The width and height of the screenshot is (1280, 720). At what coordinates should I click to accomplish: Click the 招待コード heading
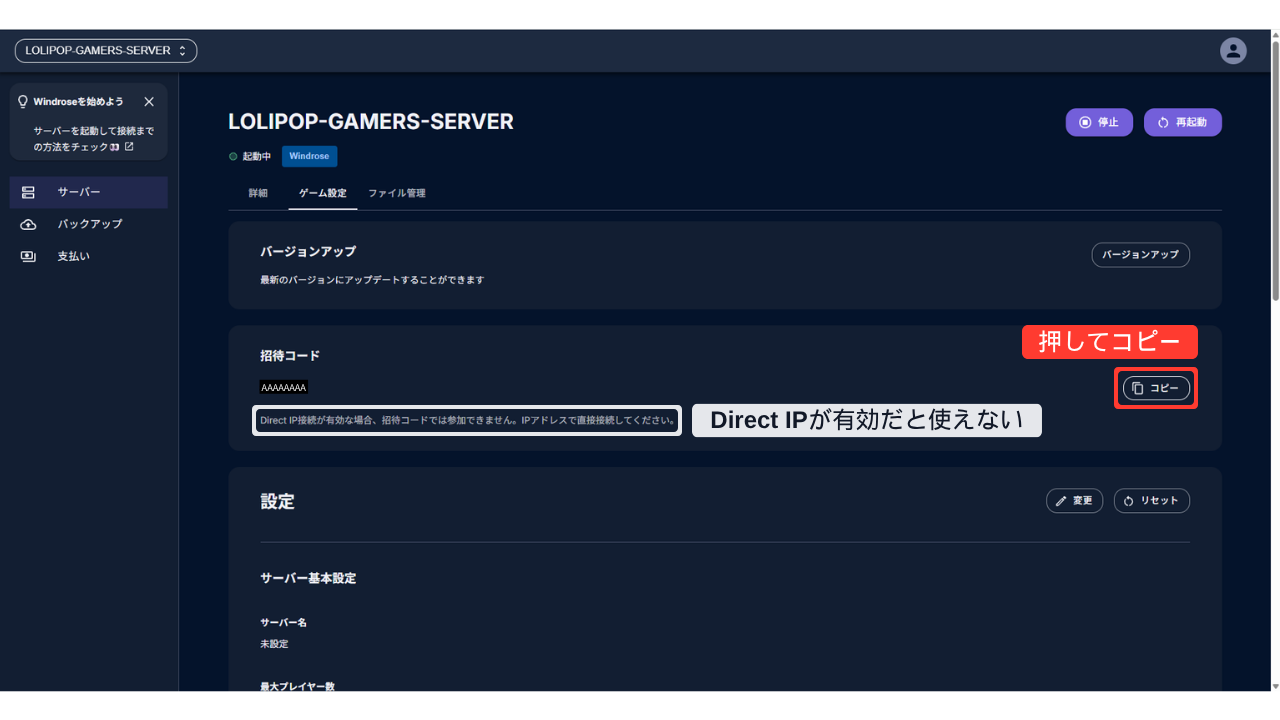pos(290,356)
